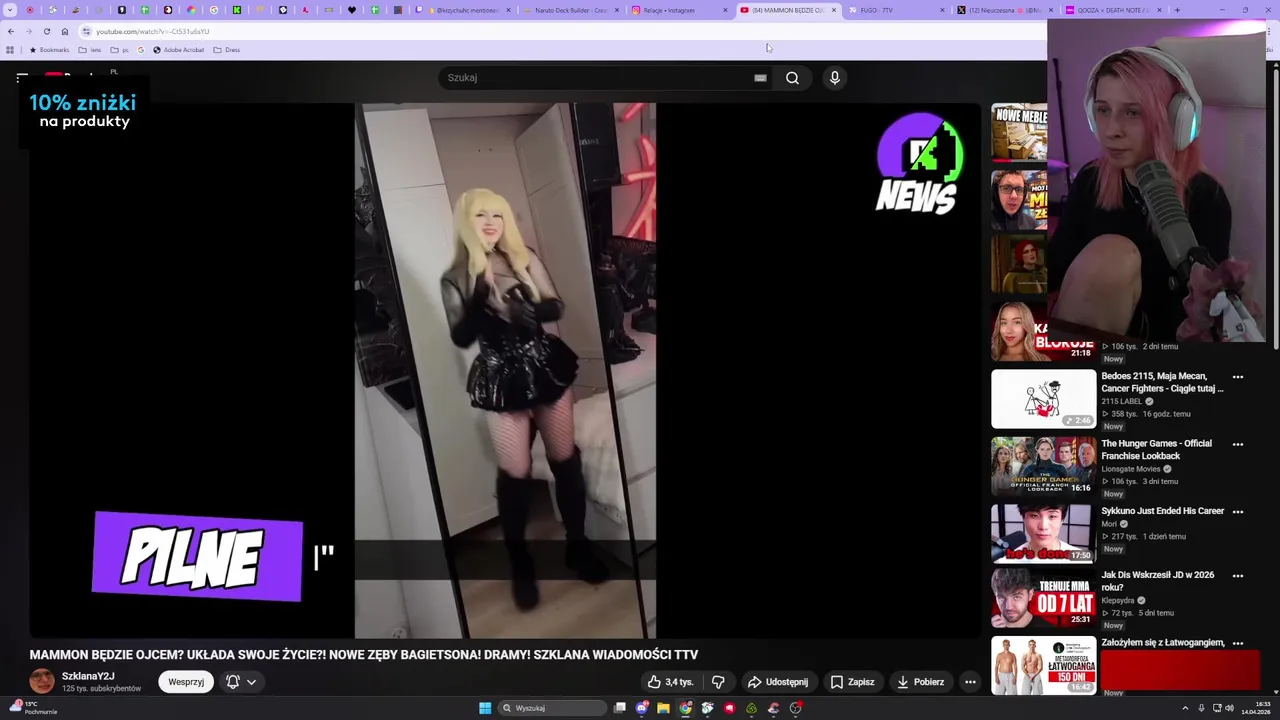Close the active MAMMON BĘDZIE OJCEM tab
This screenshot has height=720, width=1280.
834,10
